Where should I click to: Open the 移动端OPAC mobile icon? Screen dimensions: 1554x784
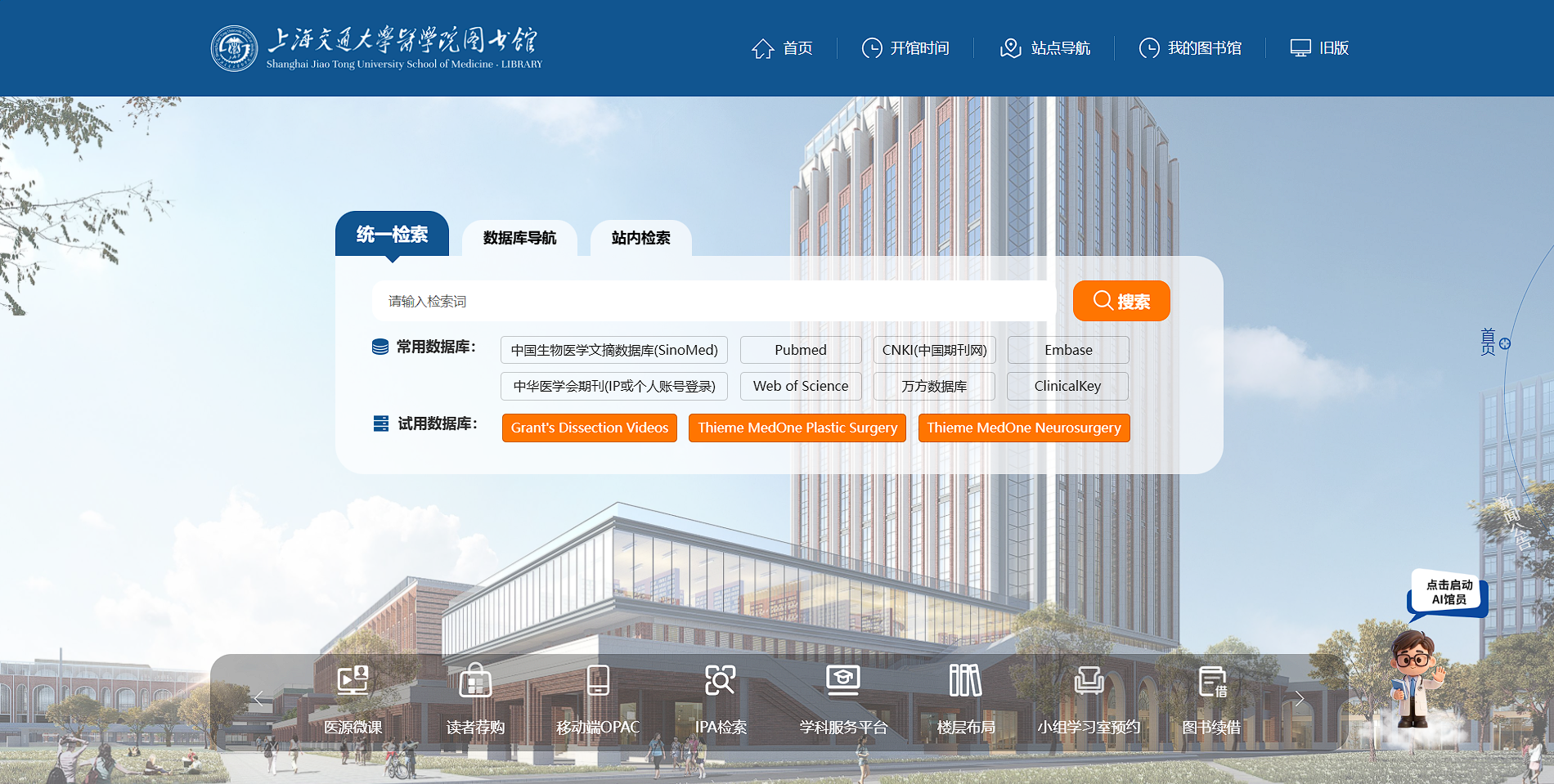(x=598, y=681)
